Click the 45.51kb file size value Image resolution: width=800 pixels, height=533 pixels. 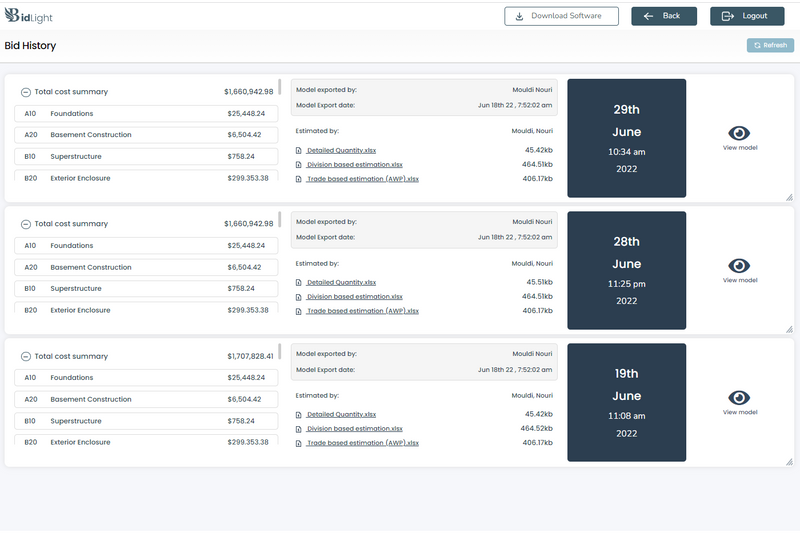point(540,282)
